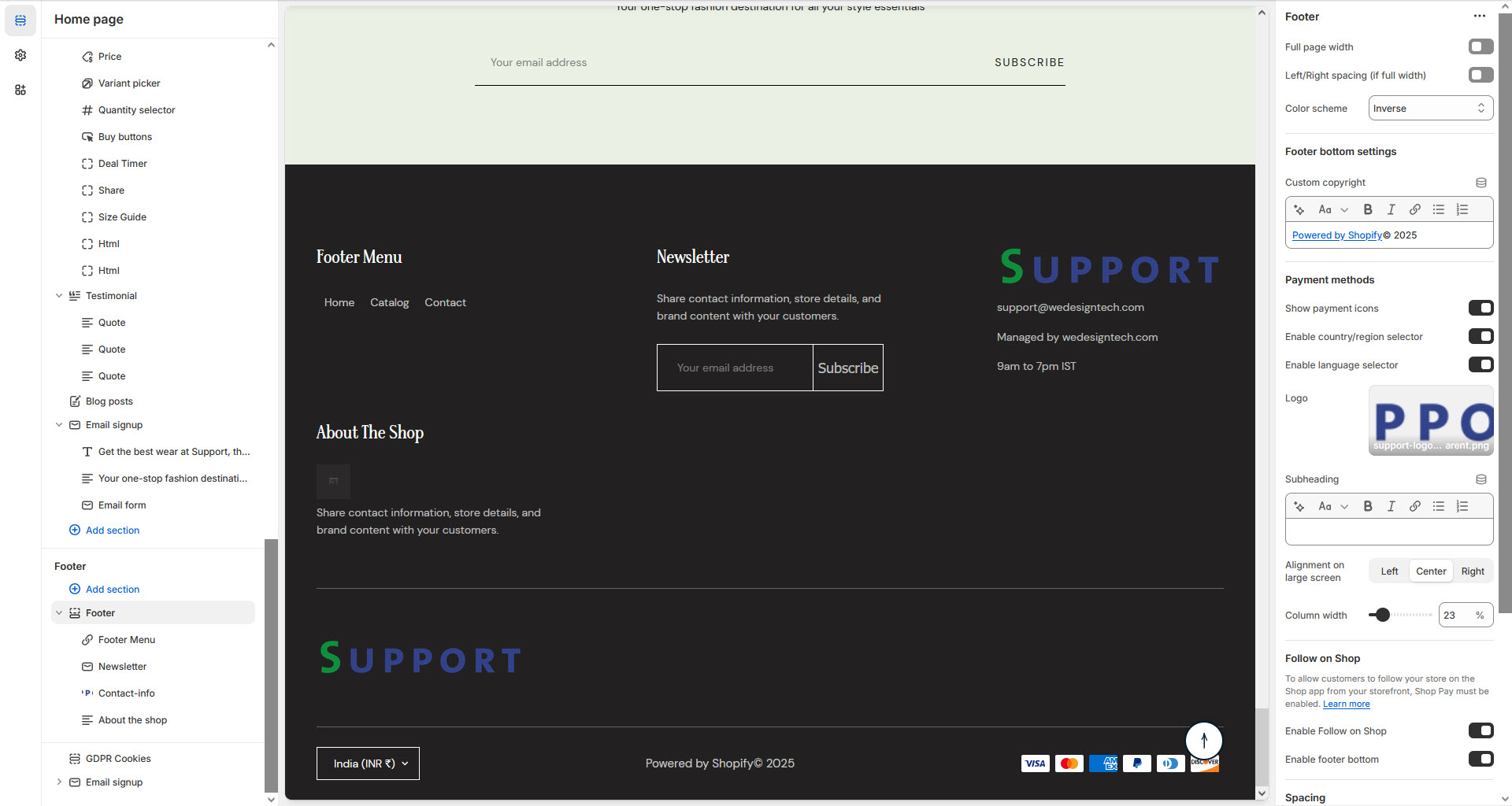Click dynamic source icon beside Custom copyright

(1480, 183)
